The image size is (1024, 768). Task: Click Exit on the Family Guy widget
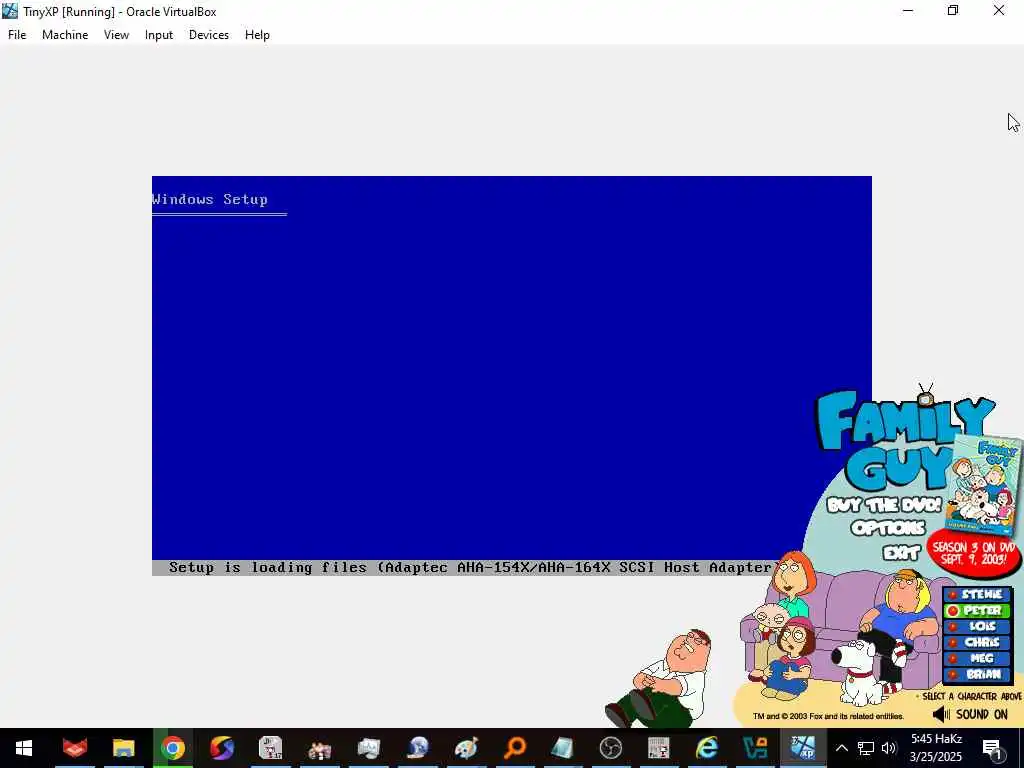click(901, 553)
